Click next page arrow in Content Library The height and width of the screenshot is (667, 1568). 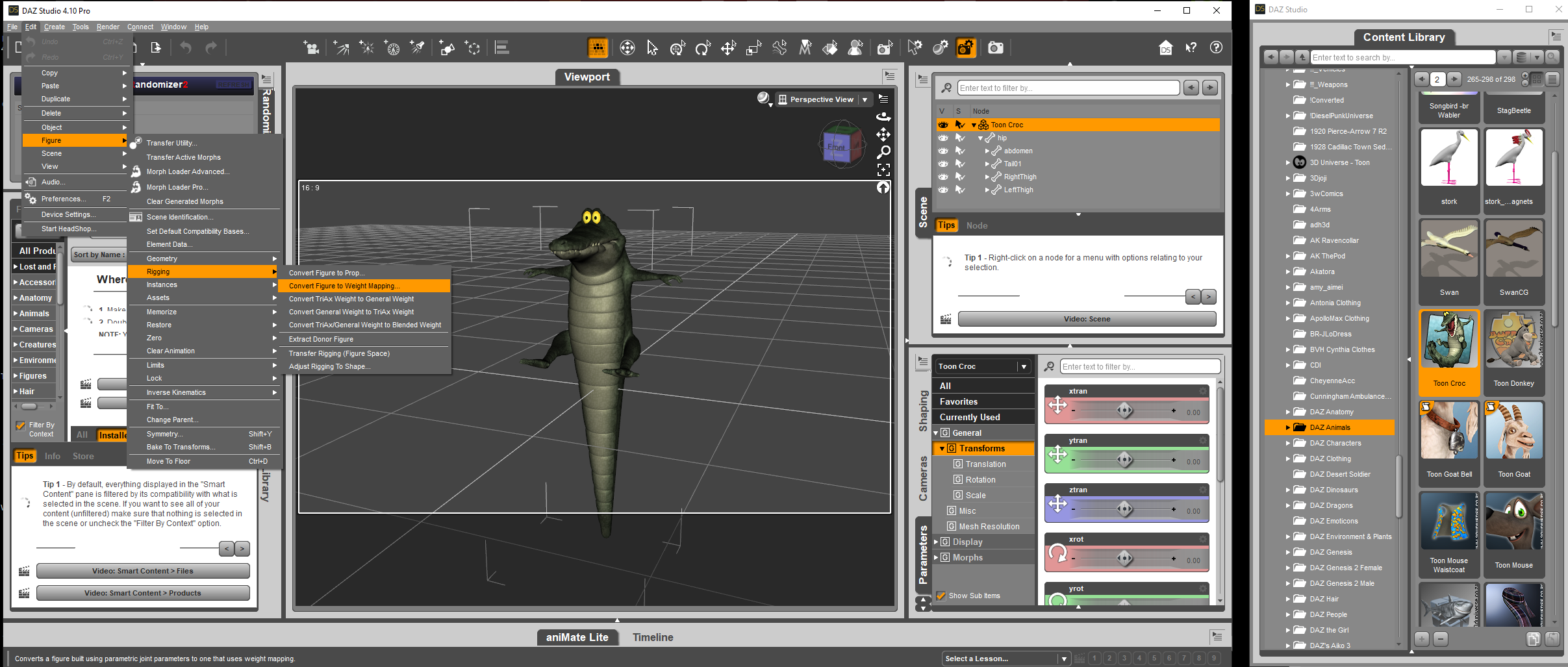tap(1454, 79)
